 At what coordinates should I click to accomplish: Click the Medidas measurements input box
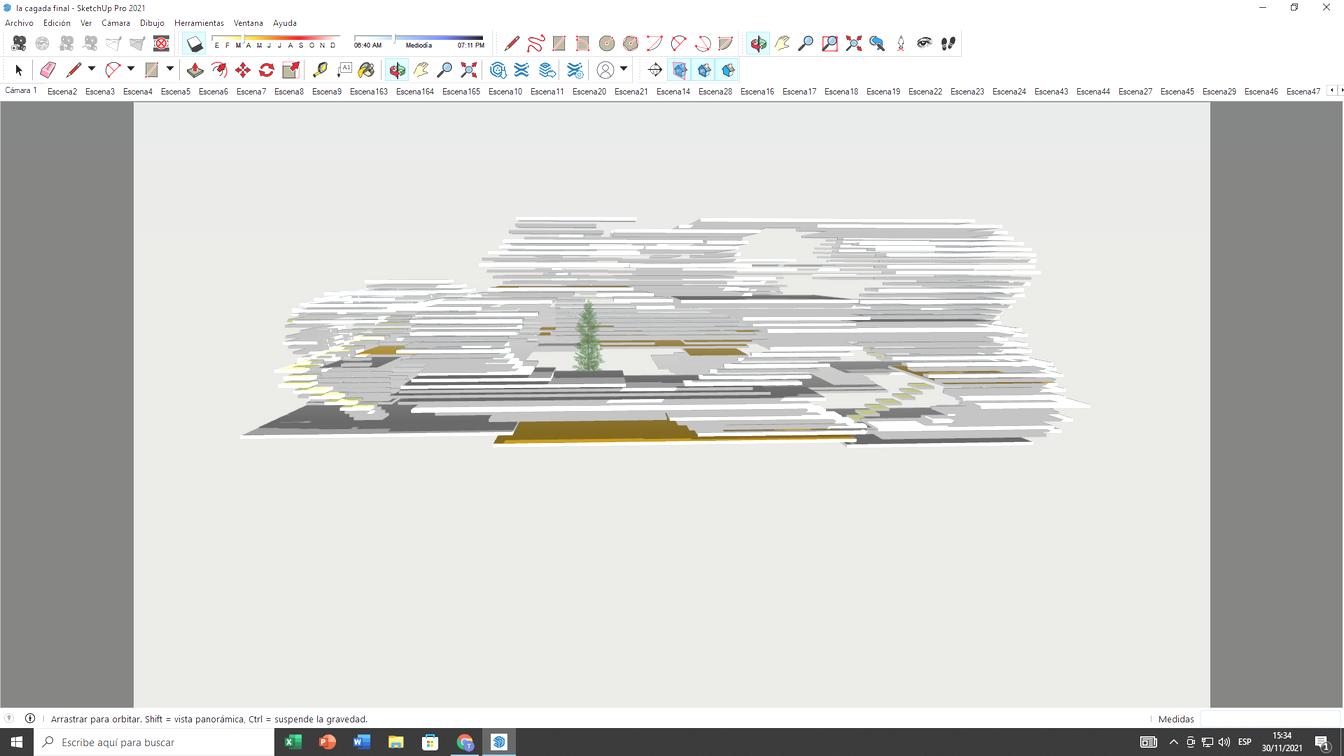tap(1269, 719)
